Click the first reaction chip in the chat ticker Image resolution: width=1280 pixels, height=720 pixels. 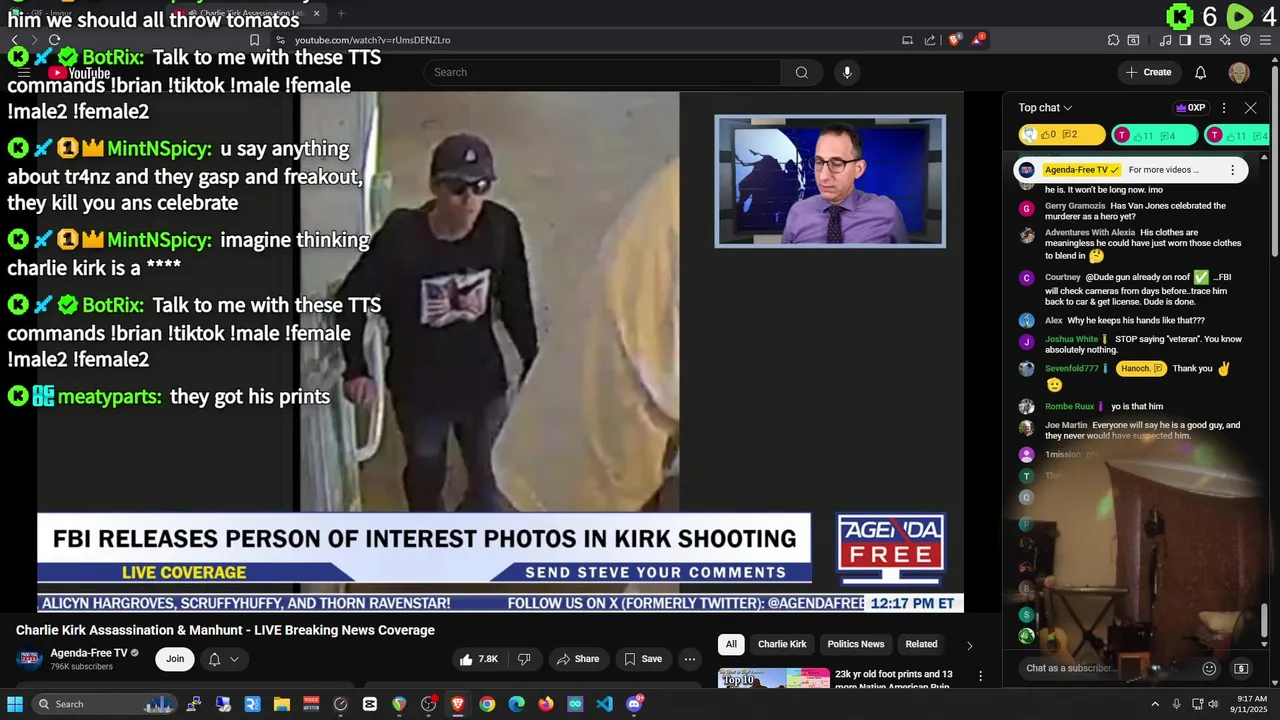[1062, 135]
